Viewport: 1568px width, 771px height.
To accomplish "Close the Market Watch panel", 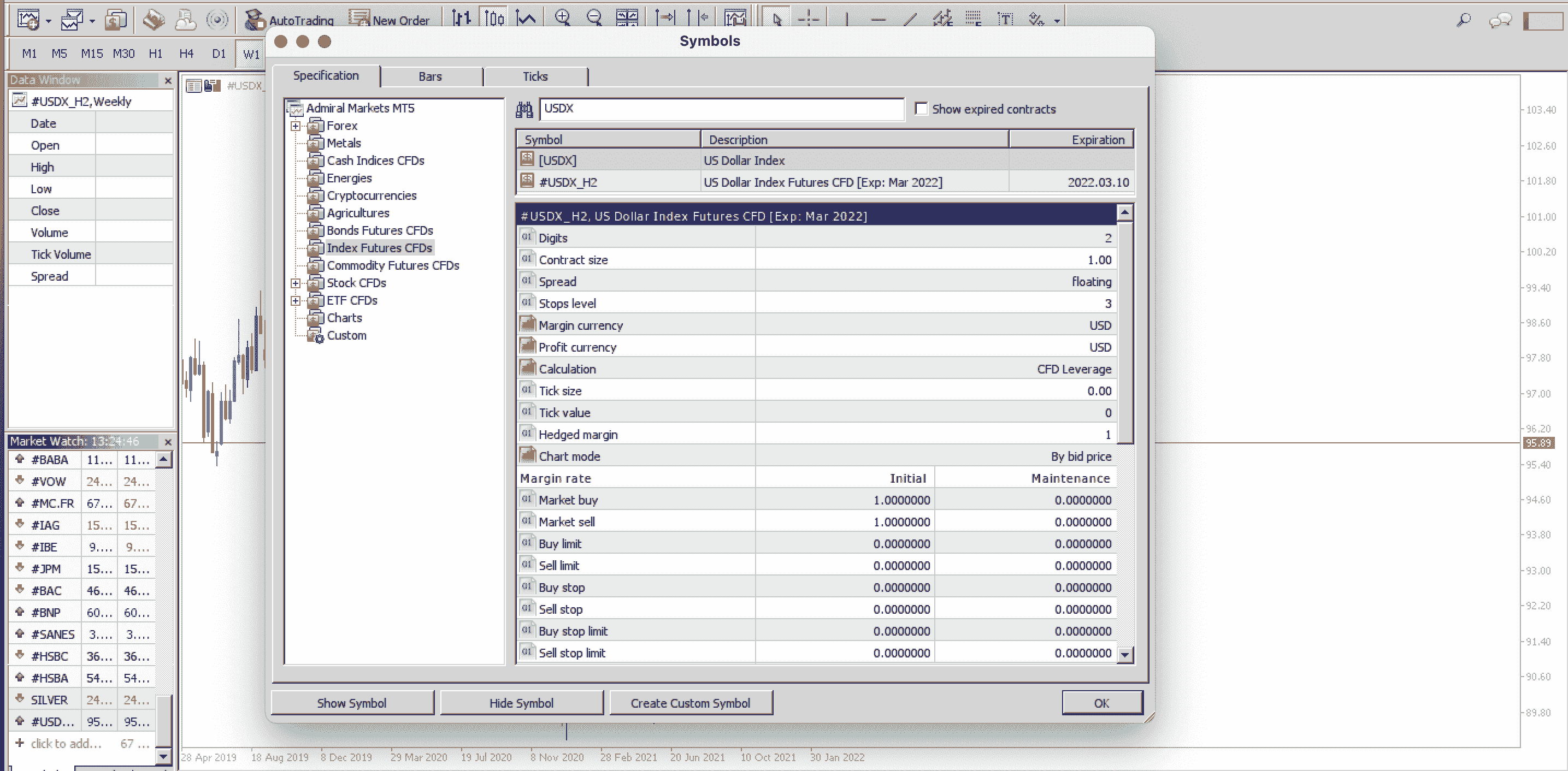I will tap(168, 442).
